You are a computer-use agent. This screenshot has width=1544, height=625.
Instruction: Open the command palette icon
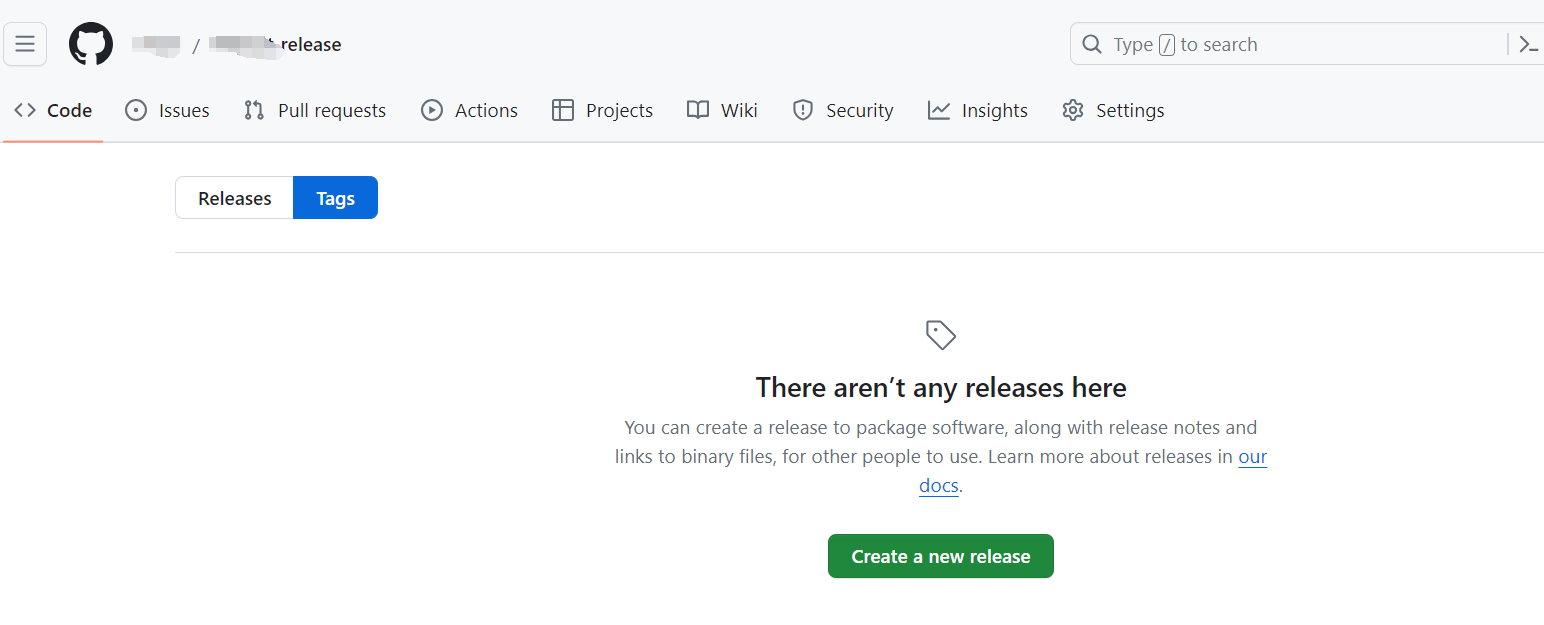click(x=1528, y=44)
